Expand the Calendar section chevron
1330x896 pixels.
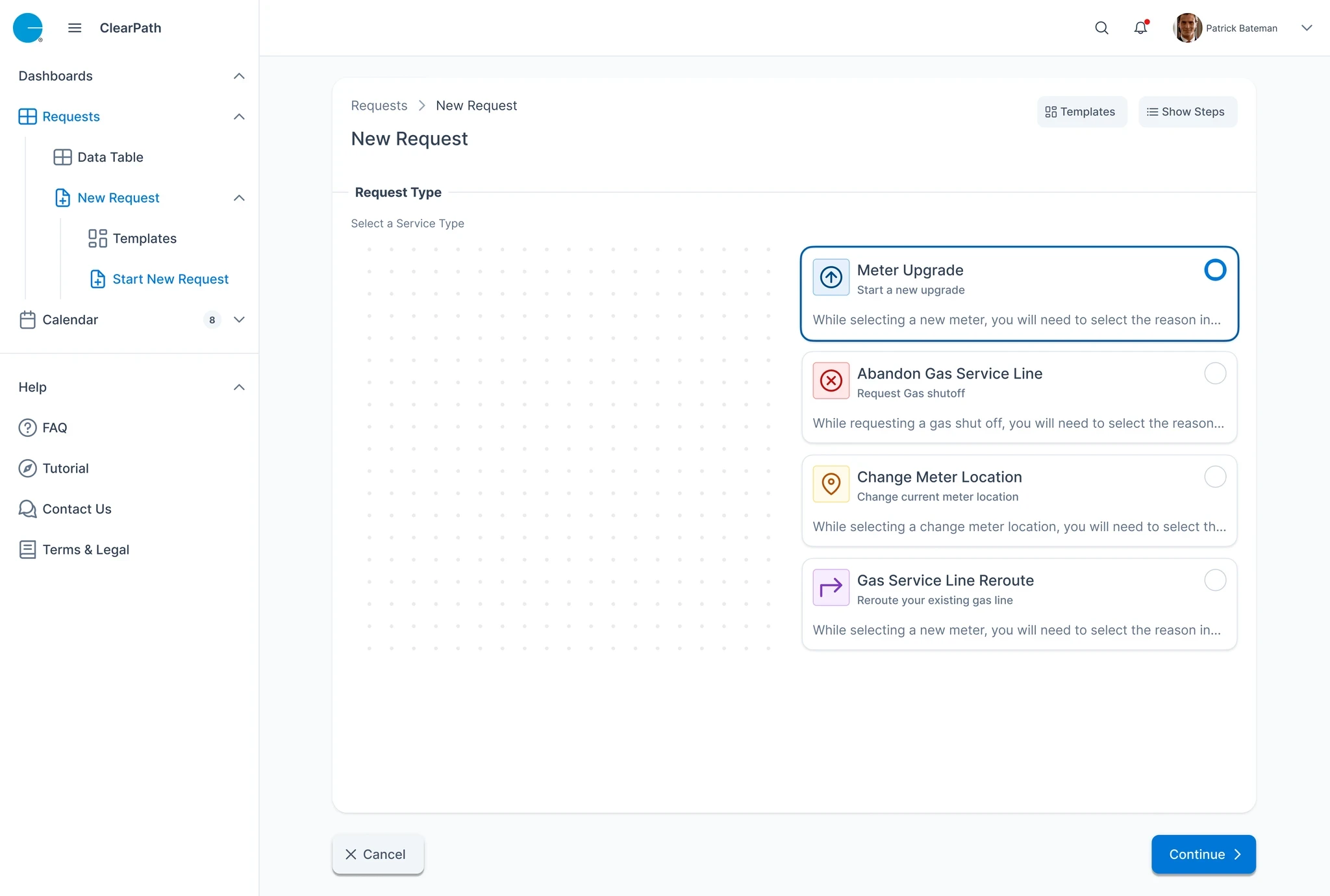tap(239, 319)
